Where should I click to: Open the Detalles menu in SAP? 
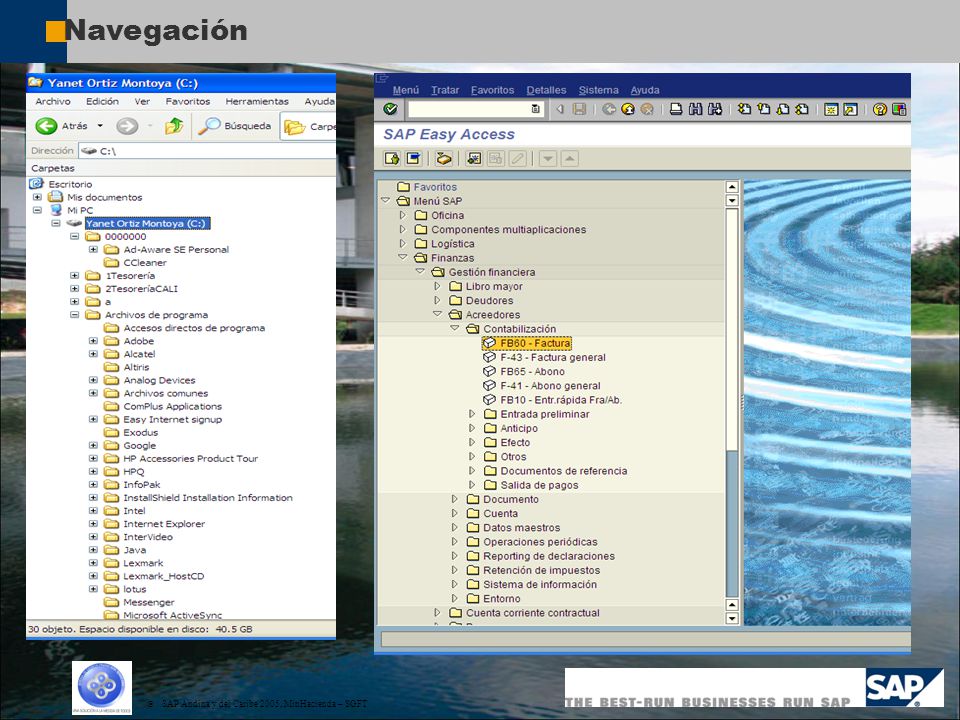(546, 90)
